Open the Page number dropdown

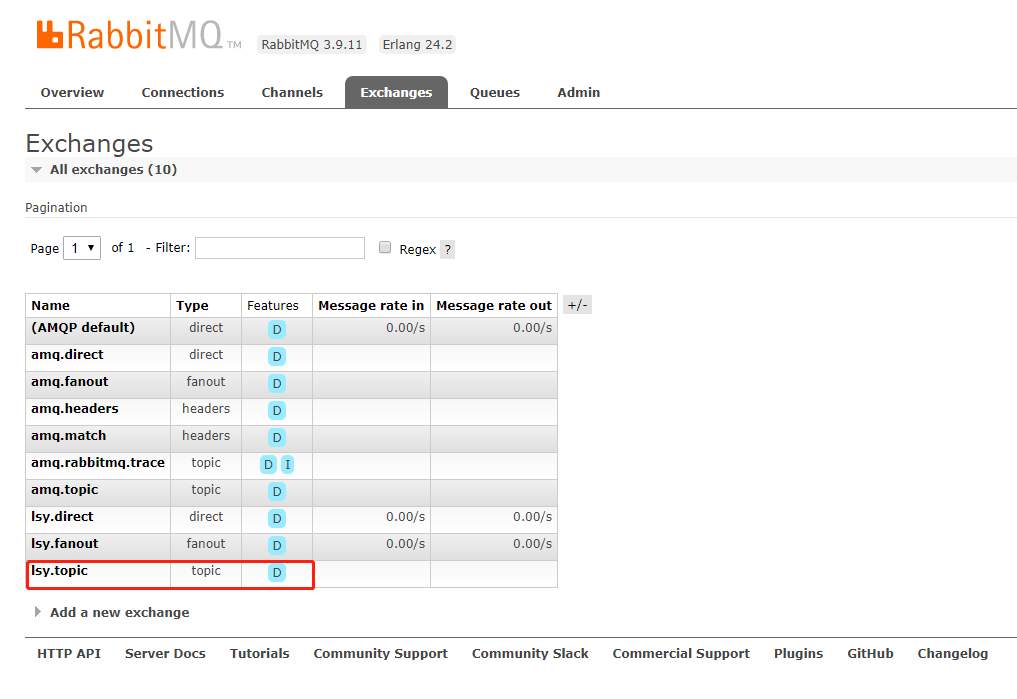[82, 248]
